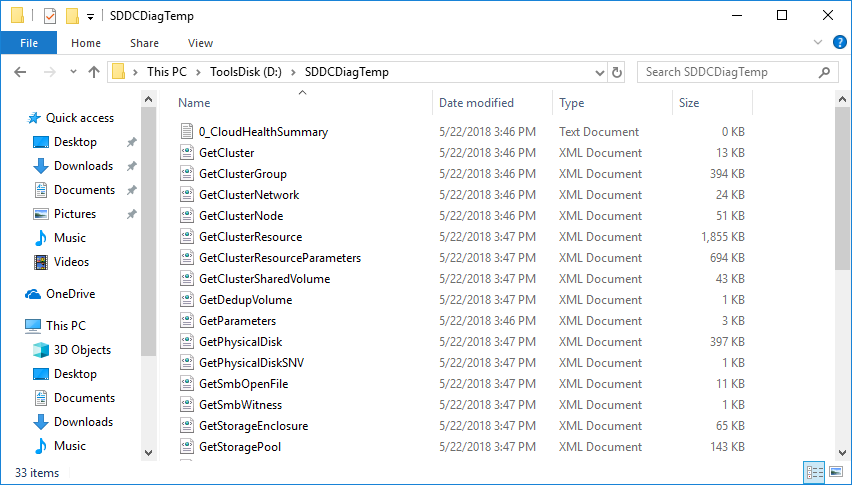The width and height of the screenshot is (852, 485).
Task: Click the Refresh icon beside address bar
Action: pyautogui.click(x=617, y=72)
